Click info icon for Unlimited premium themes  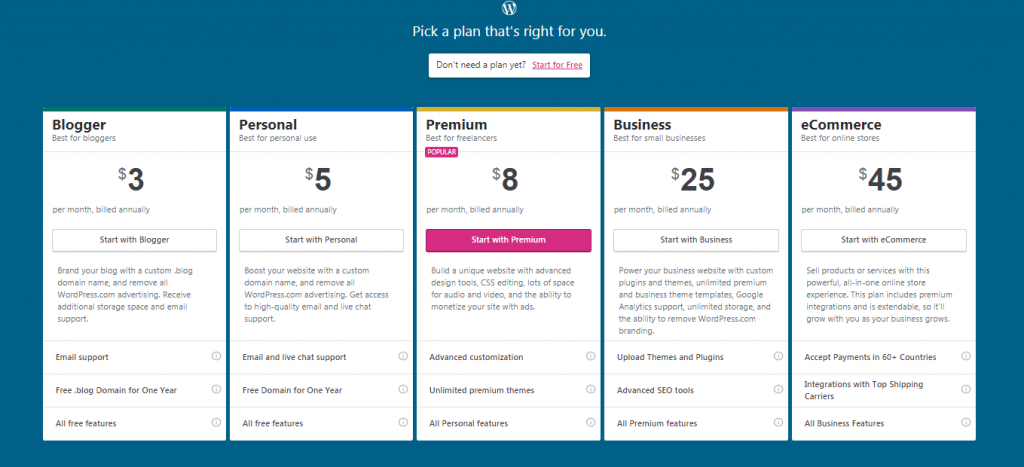coord(590,389)
